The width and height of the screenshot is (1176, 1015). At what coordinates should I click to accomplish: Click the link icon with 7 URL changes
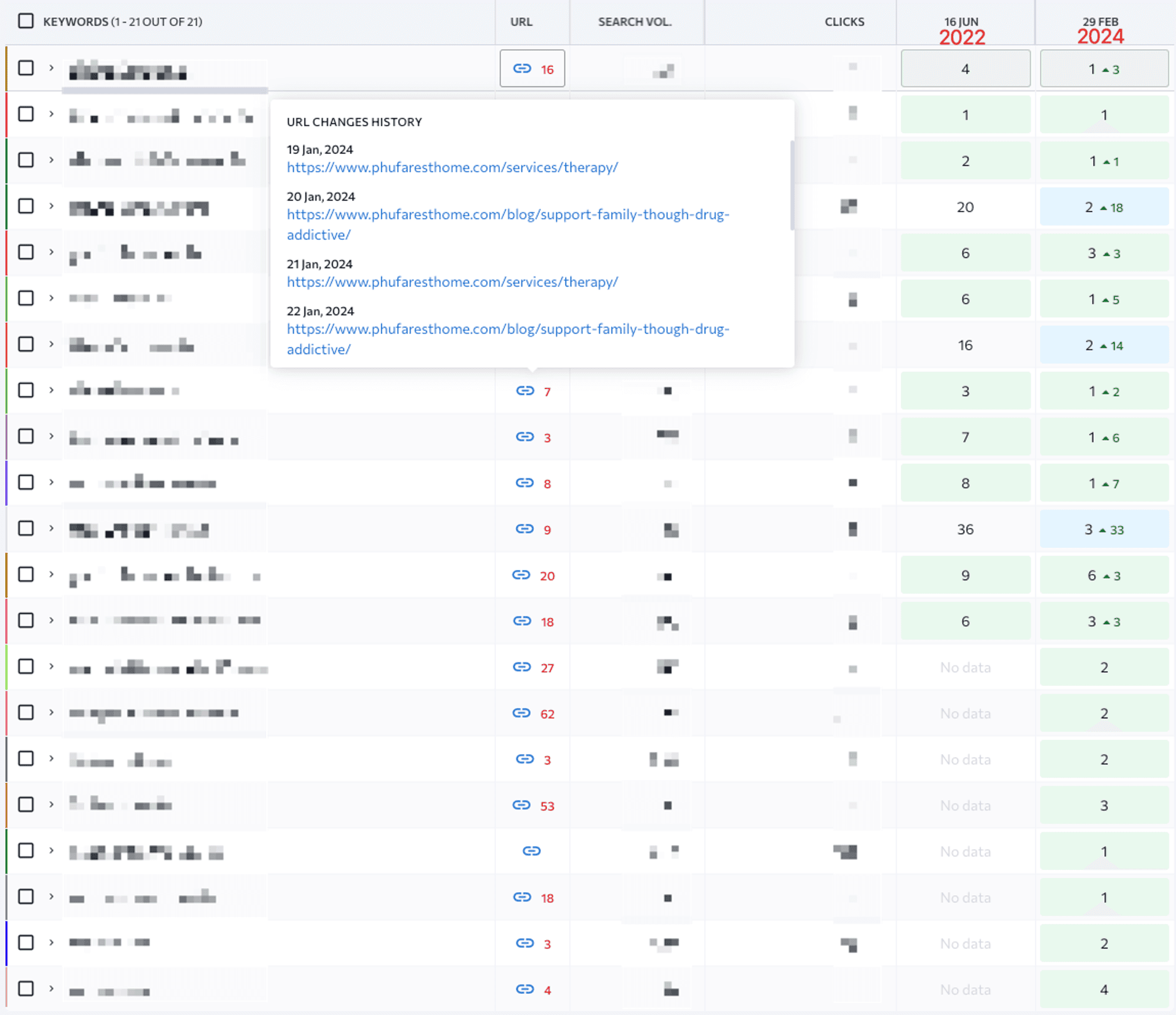click(524, 391)
